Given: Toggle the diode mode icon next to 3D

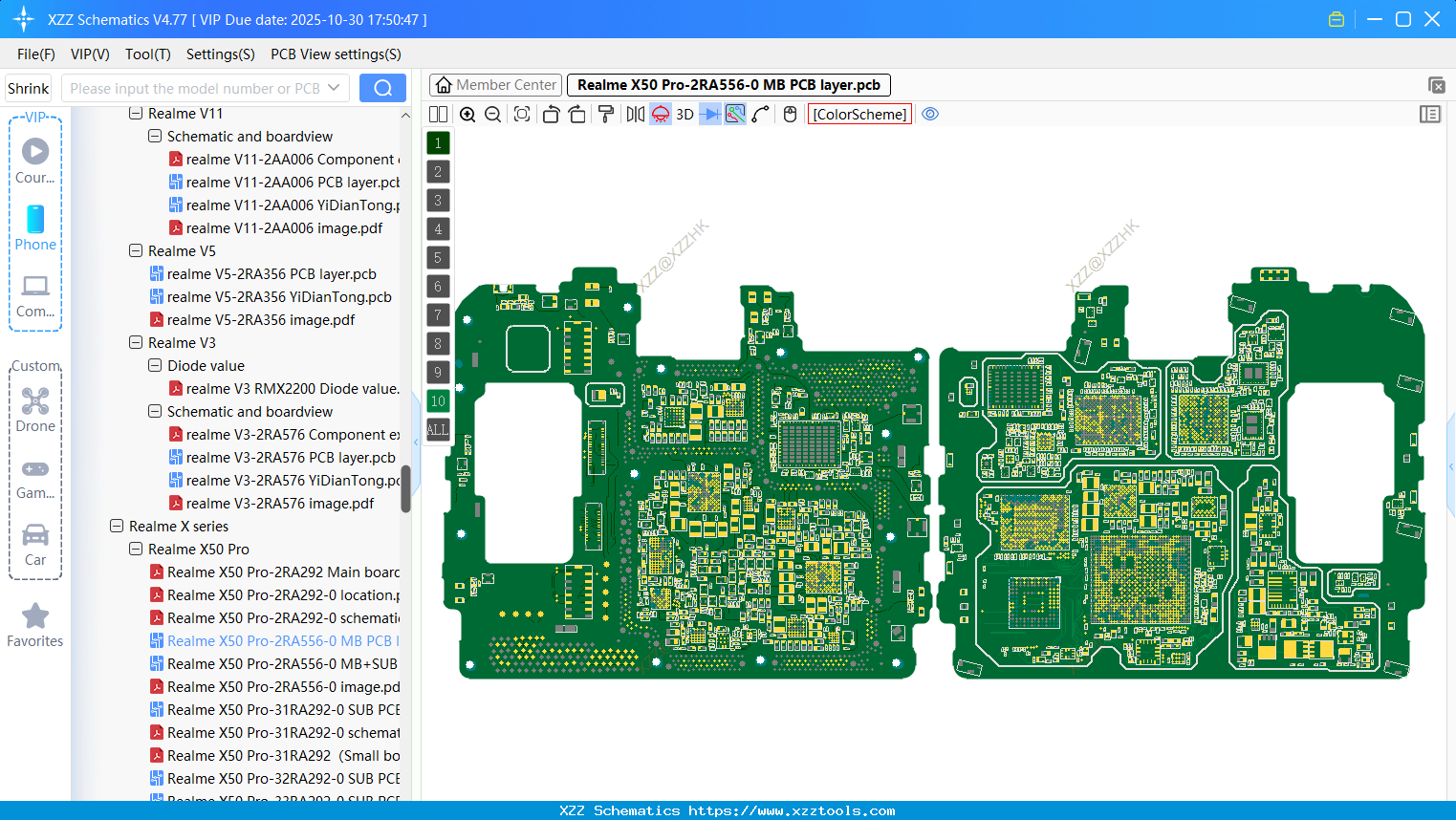Looking at the screenshot, I should tap(709, 114).
